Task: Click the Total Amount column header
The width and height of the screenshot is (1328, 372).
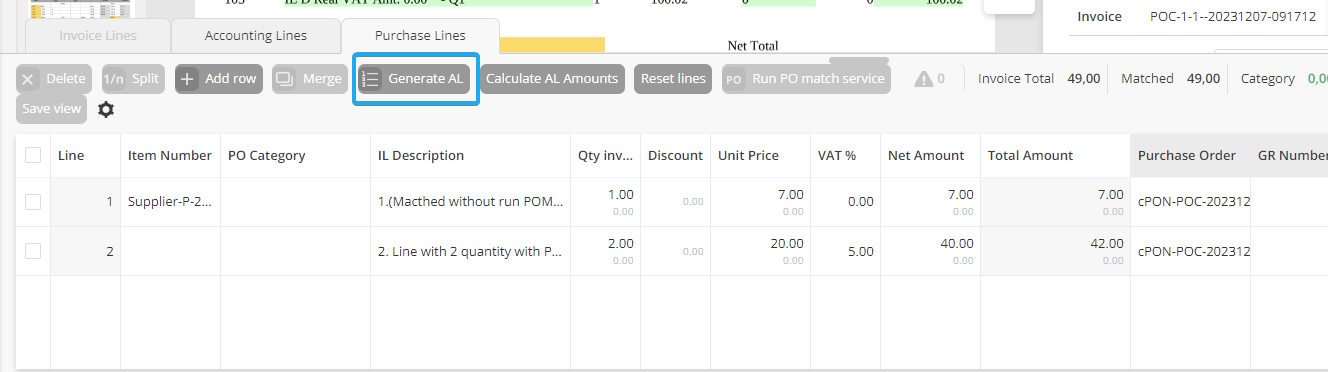Action: (x=1055, y=155)
